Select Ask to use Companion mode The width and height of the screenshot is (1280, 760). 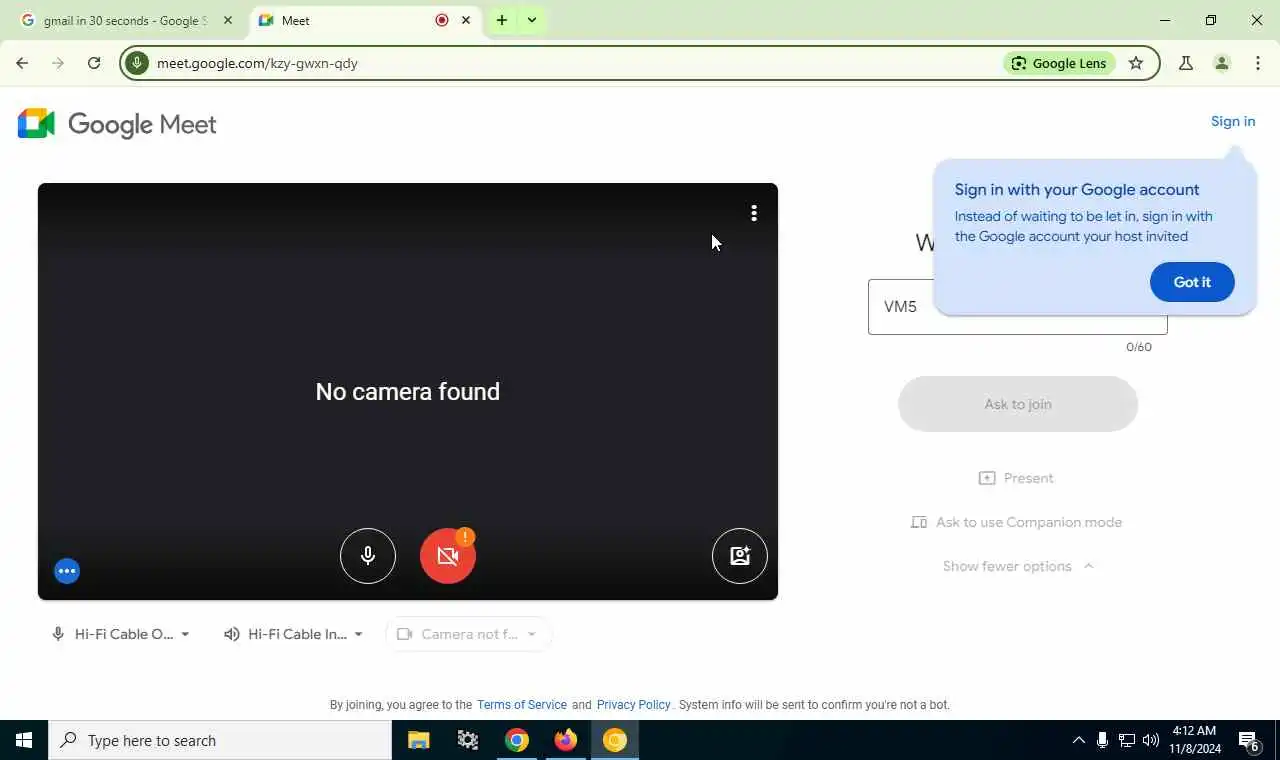click(x=1016, y=522)
